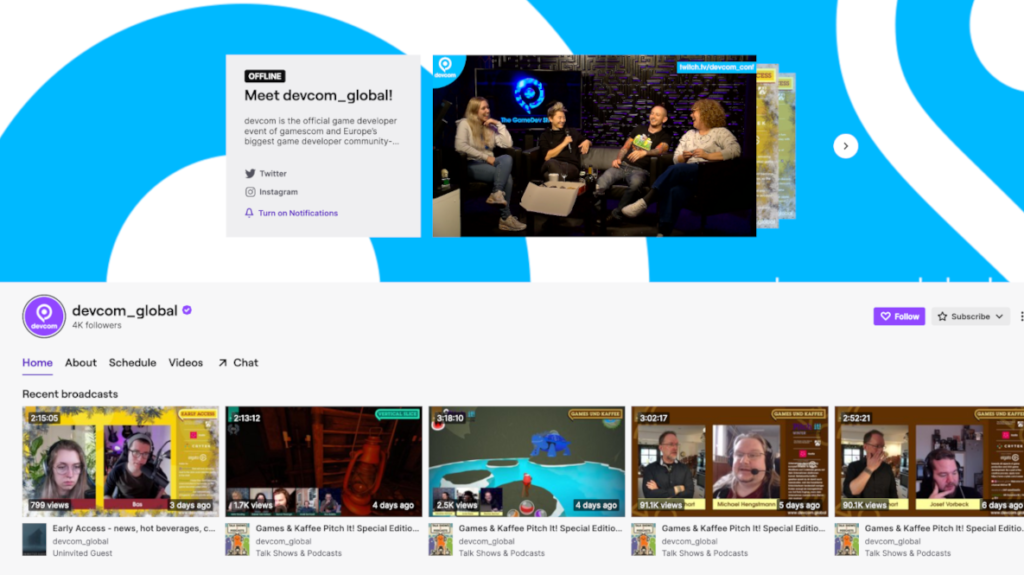Click the Uninvited Guest category link
The image size is (1024, 575).
tap(82, 553)
